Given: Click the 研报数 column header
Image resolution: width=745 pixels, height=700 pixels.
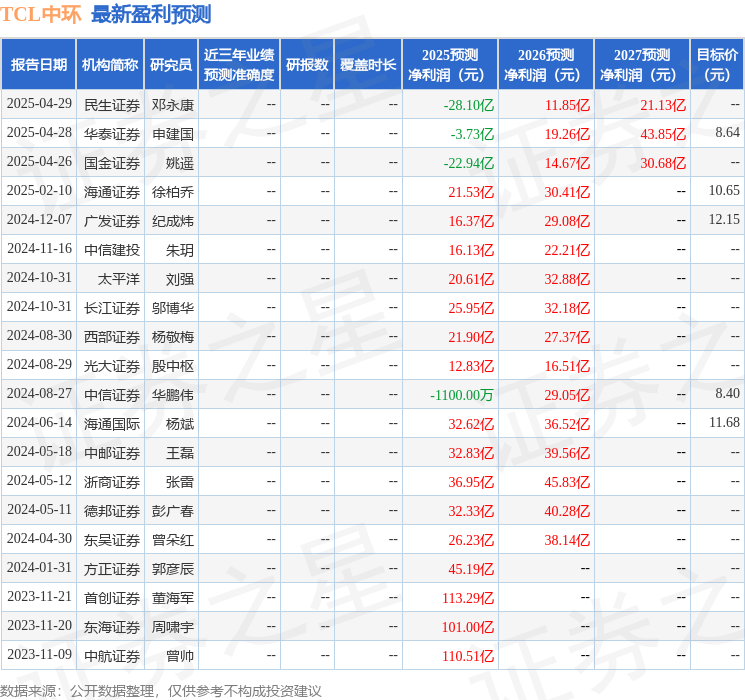Looking at the screenshot, I should 307,65.
